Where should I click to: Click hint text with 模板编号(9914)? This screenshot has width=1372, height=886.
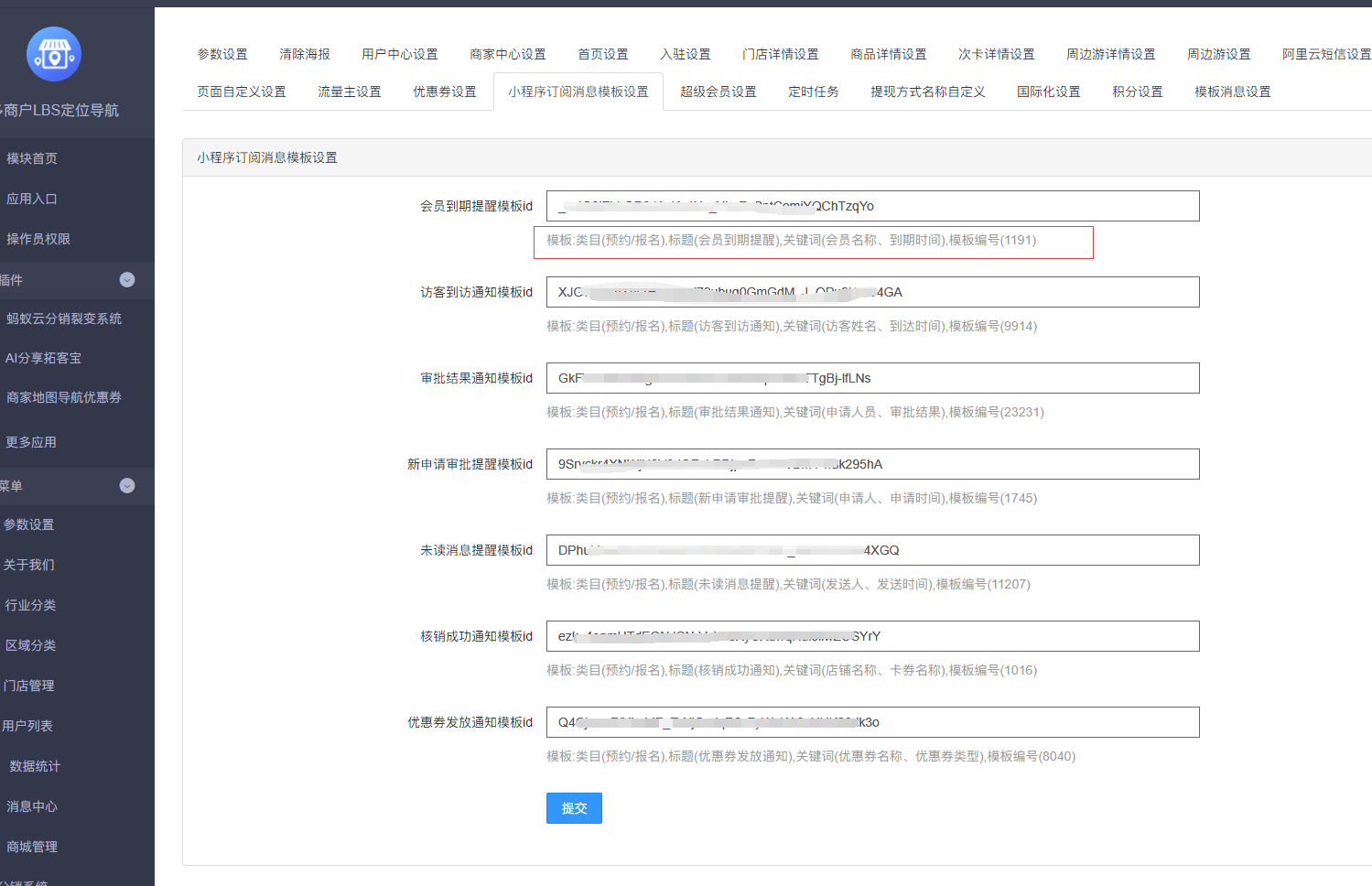792,326
